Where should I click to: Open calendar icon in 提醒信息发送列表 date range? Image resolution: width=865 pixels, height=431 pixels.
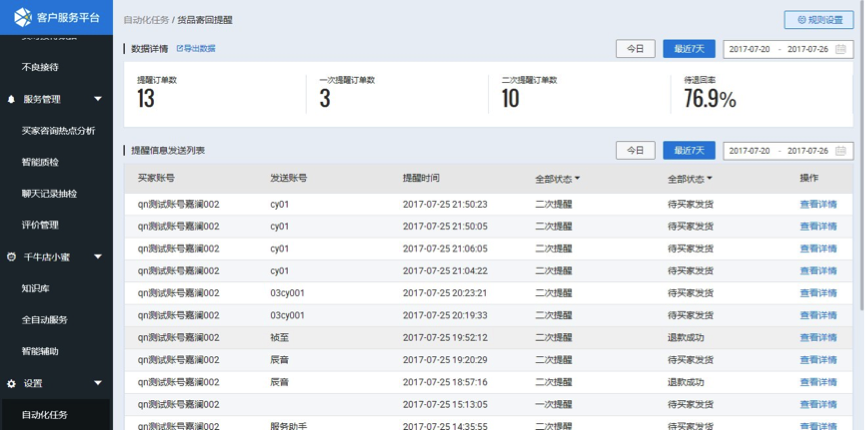(840, 151)
